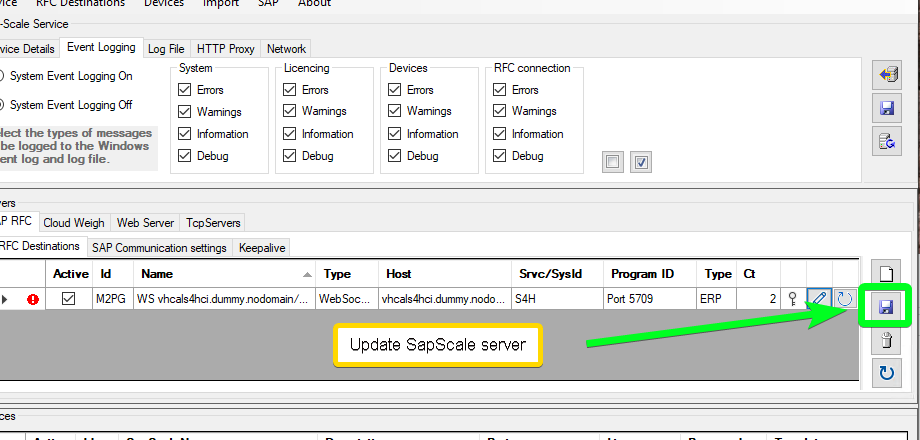920x440 pixels.
Task: Click the new blank document icon
Action: tap(886, 273)
